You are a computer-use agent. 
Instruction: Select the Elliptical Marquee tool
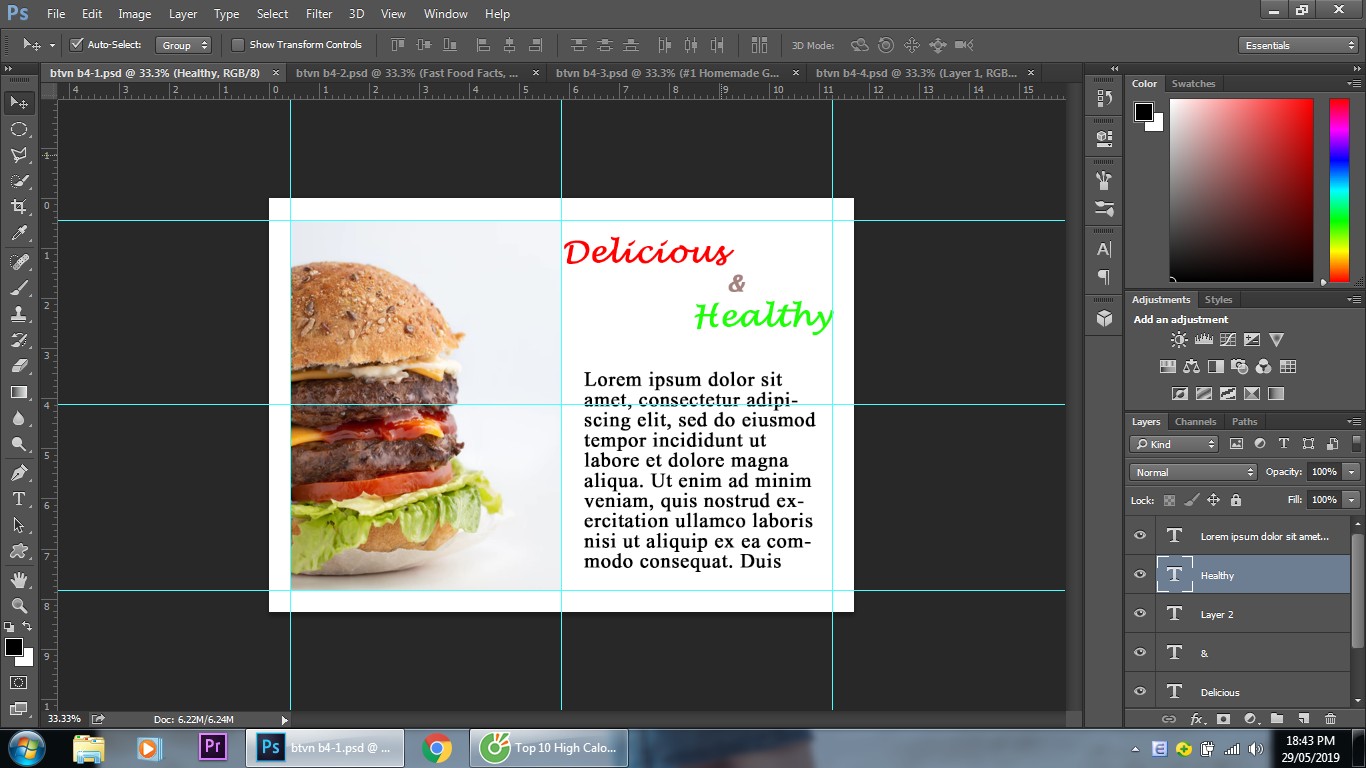(x=19, y=129)
